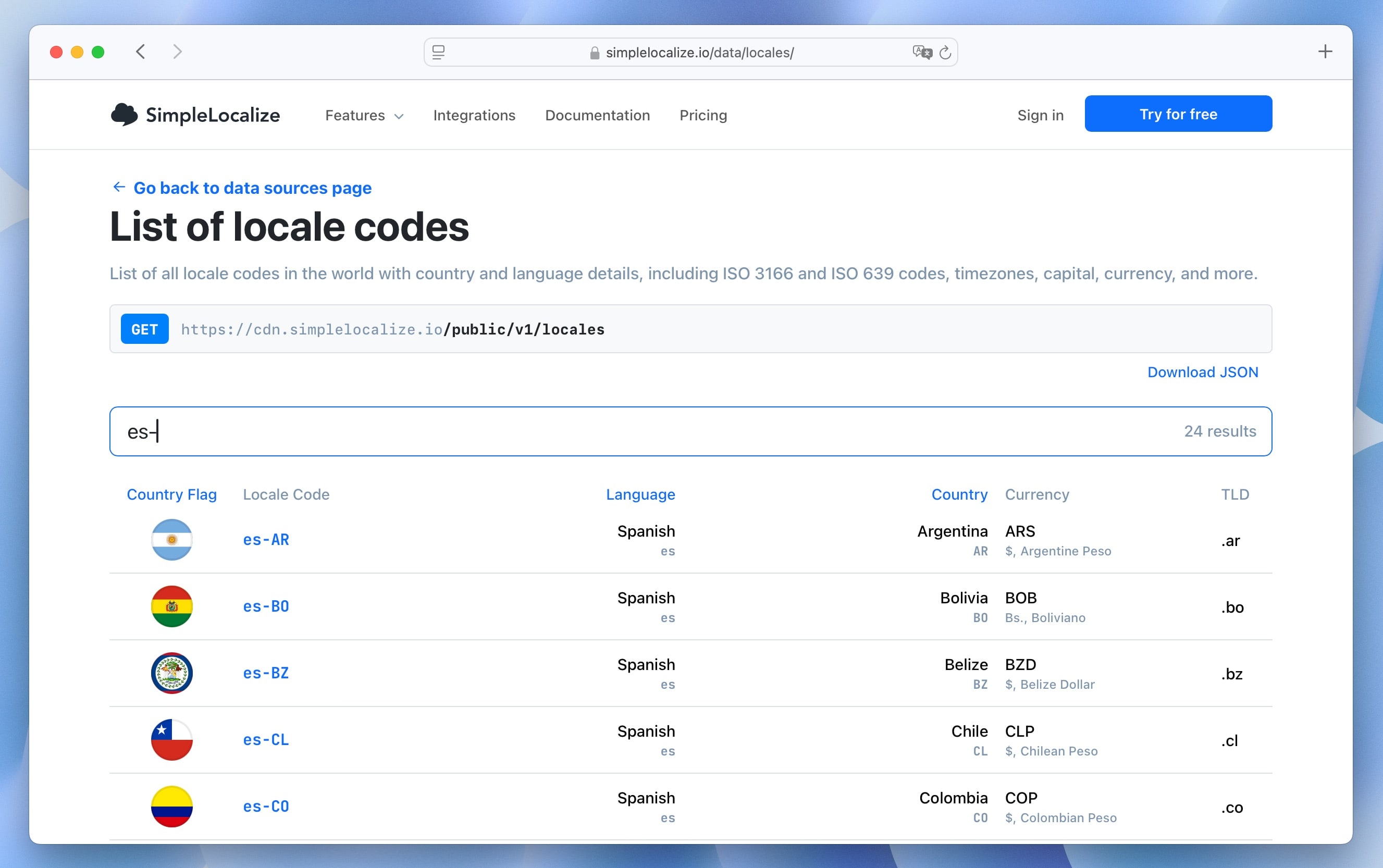Viewport: 1383px width, 868px height.
Task: Sort by the Country column header
Action: pyautogui.click(x=959, y=494)
